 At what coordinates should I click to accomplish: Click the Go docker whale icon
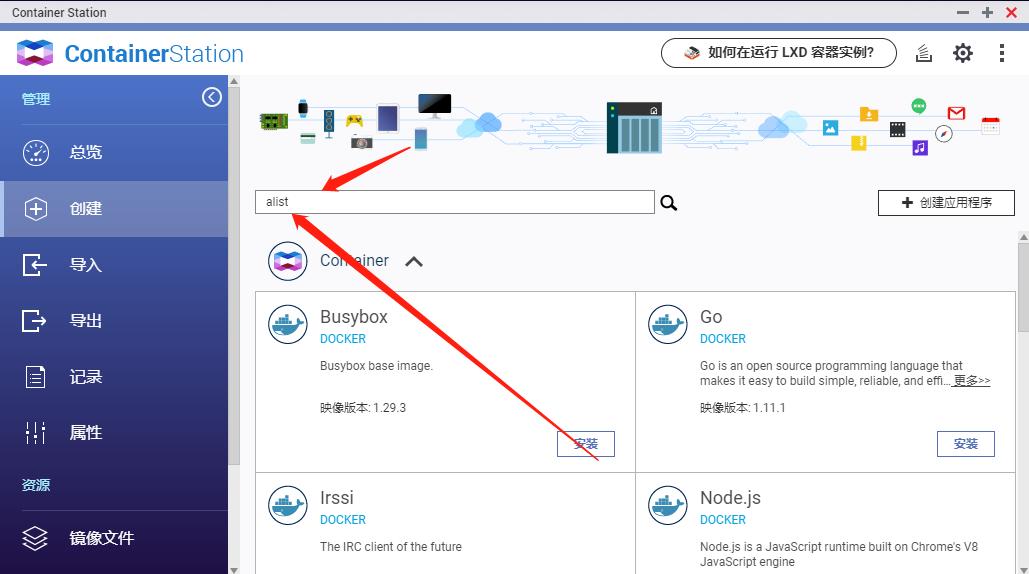(667, 325)
